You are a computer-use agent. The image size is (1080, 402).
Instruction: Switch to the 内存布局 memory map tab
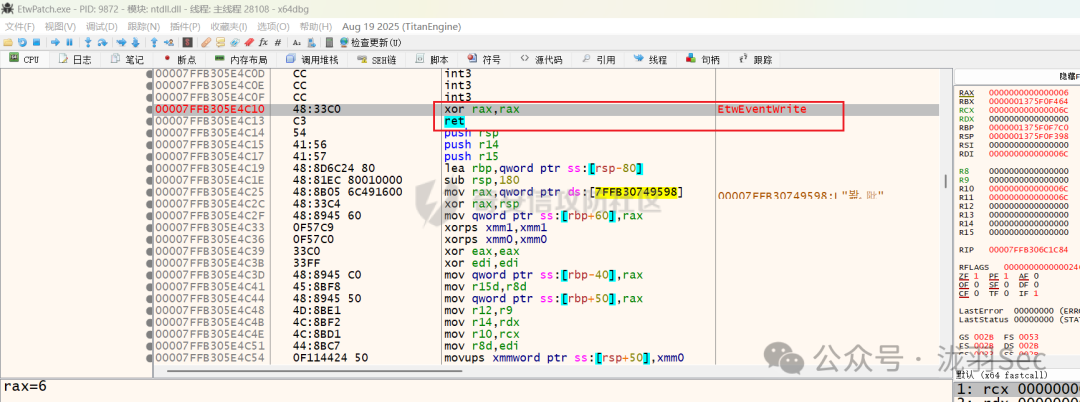tap(240, 60)
